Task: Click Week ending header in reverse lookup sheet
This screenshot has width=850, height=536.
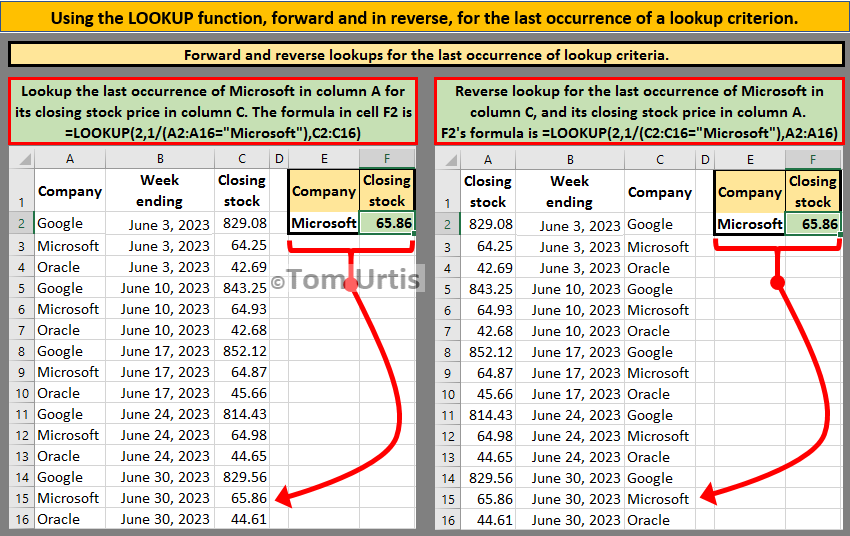Action: 570,192
